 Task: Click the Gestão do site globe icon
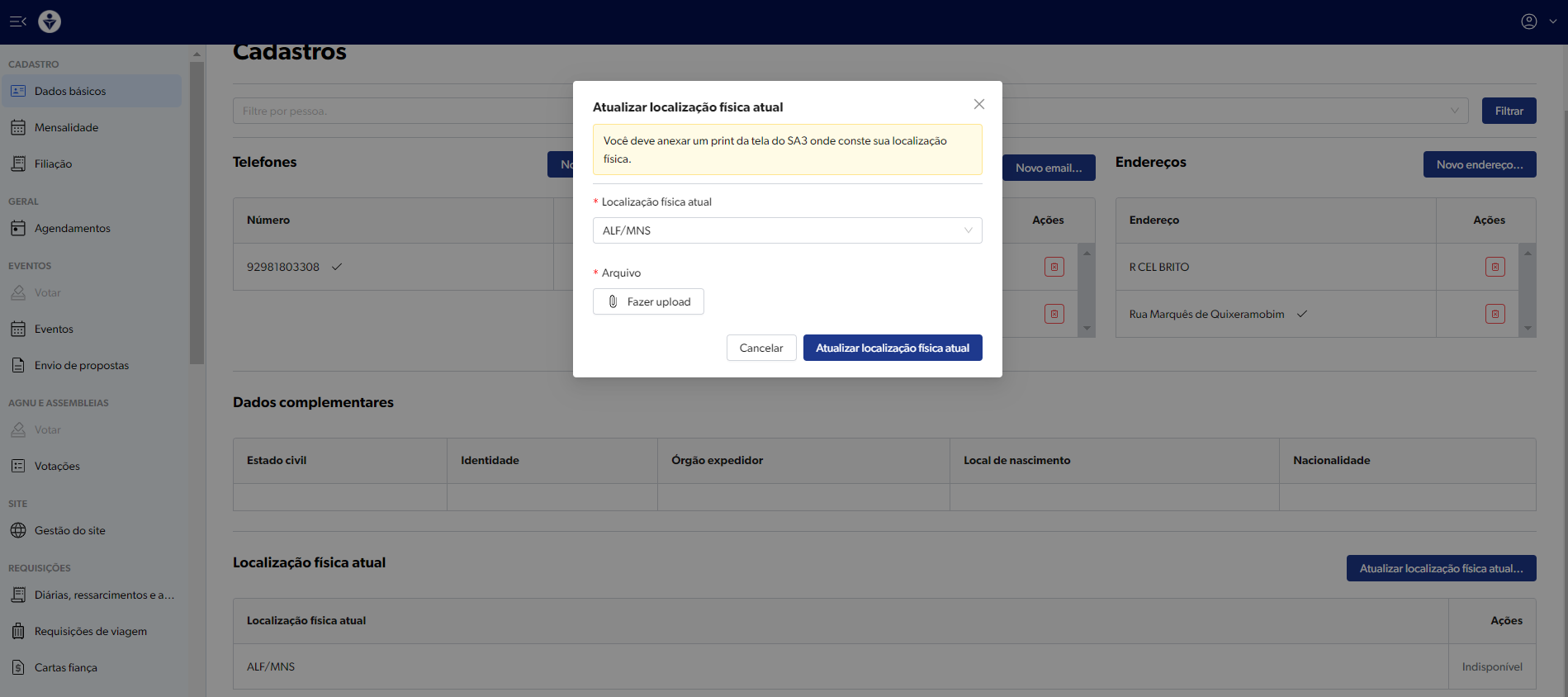click(x=18, y=530)
